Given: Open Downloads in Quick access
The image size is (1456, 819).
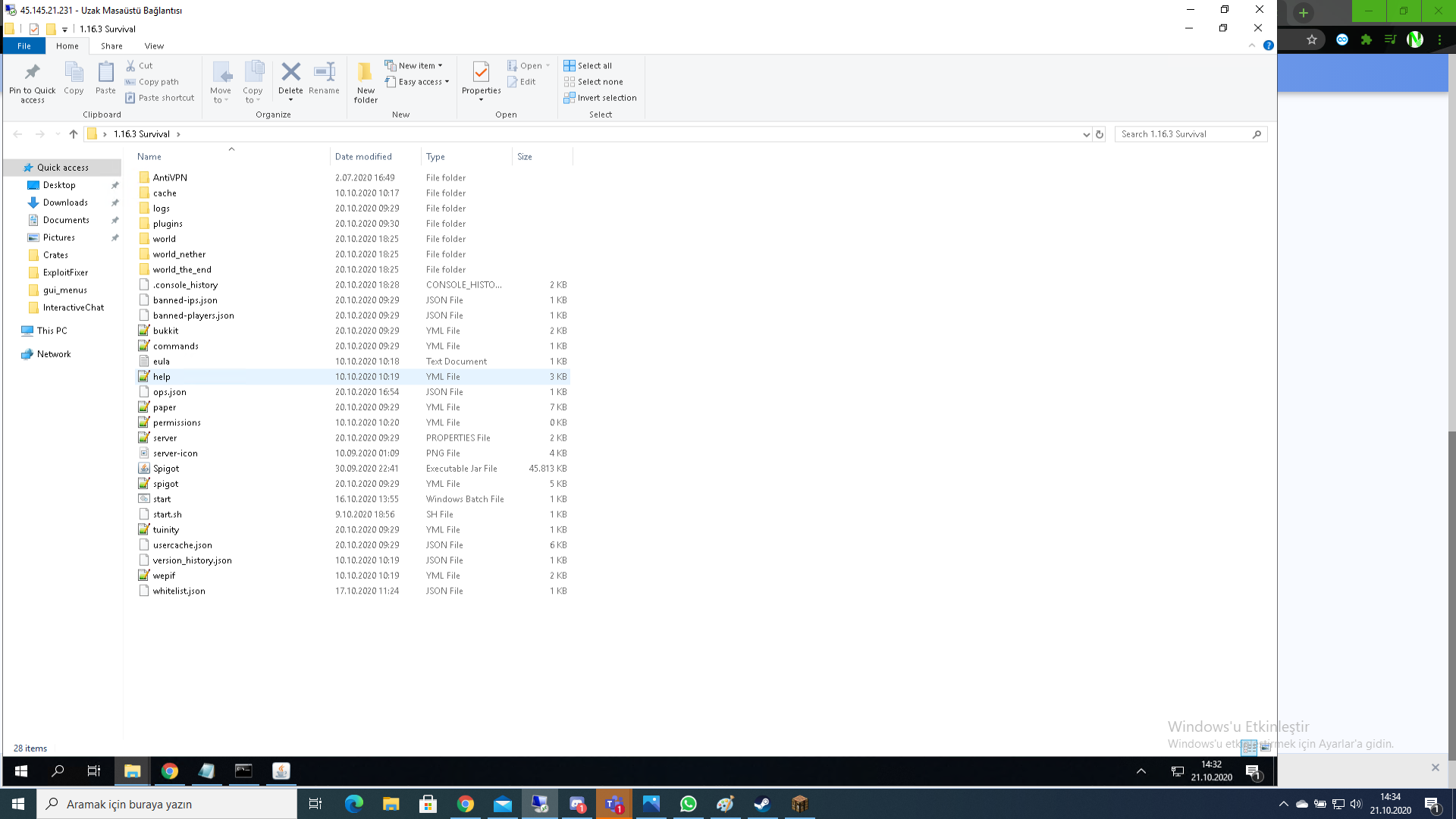Looking at the screenshot, I should (x=65, y=202).
